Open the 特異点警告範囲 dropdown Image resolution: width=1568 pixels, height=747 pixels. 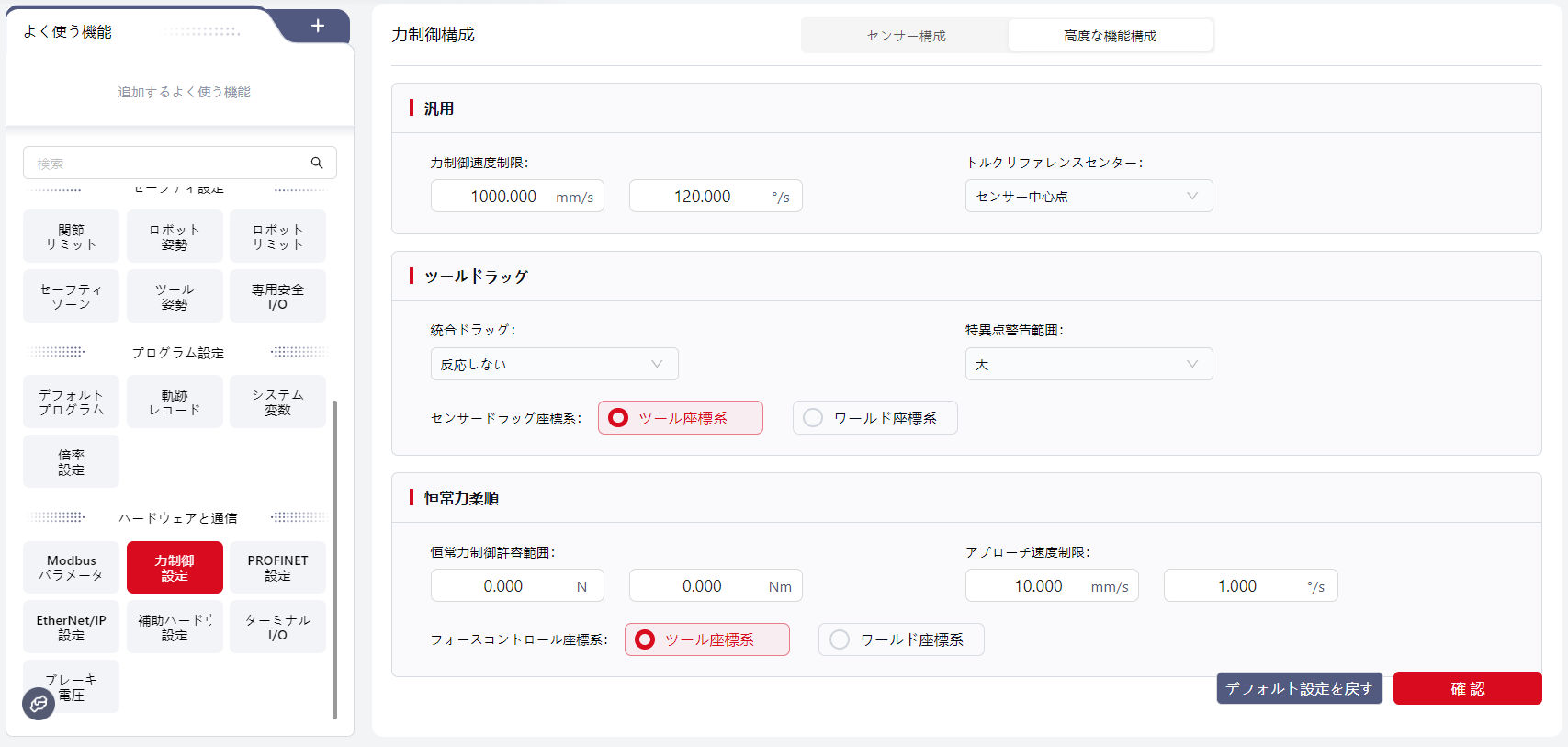[1089, 364]
